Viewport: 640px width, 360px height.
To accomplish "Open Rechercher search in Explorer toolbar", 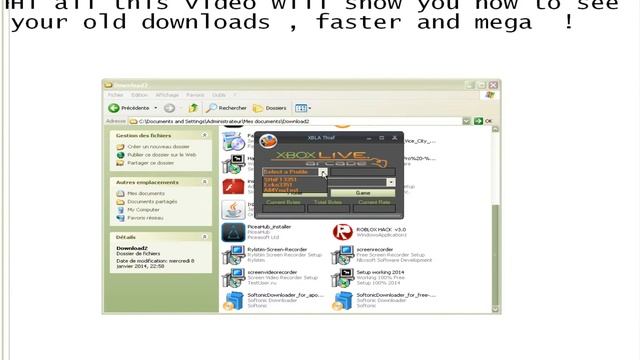I will (x=227, y=108).
